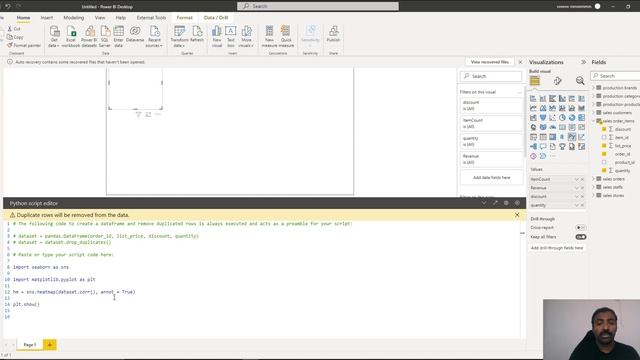Uncheck the order_id field checkbox
This screenshot has width=640, height=360.
[x=604, y=154]
